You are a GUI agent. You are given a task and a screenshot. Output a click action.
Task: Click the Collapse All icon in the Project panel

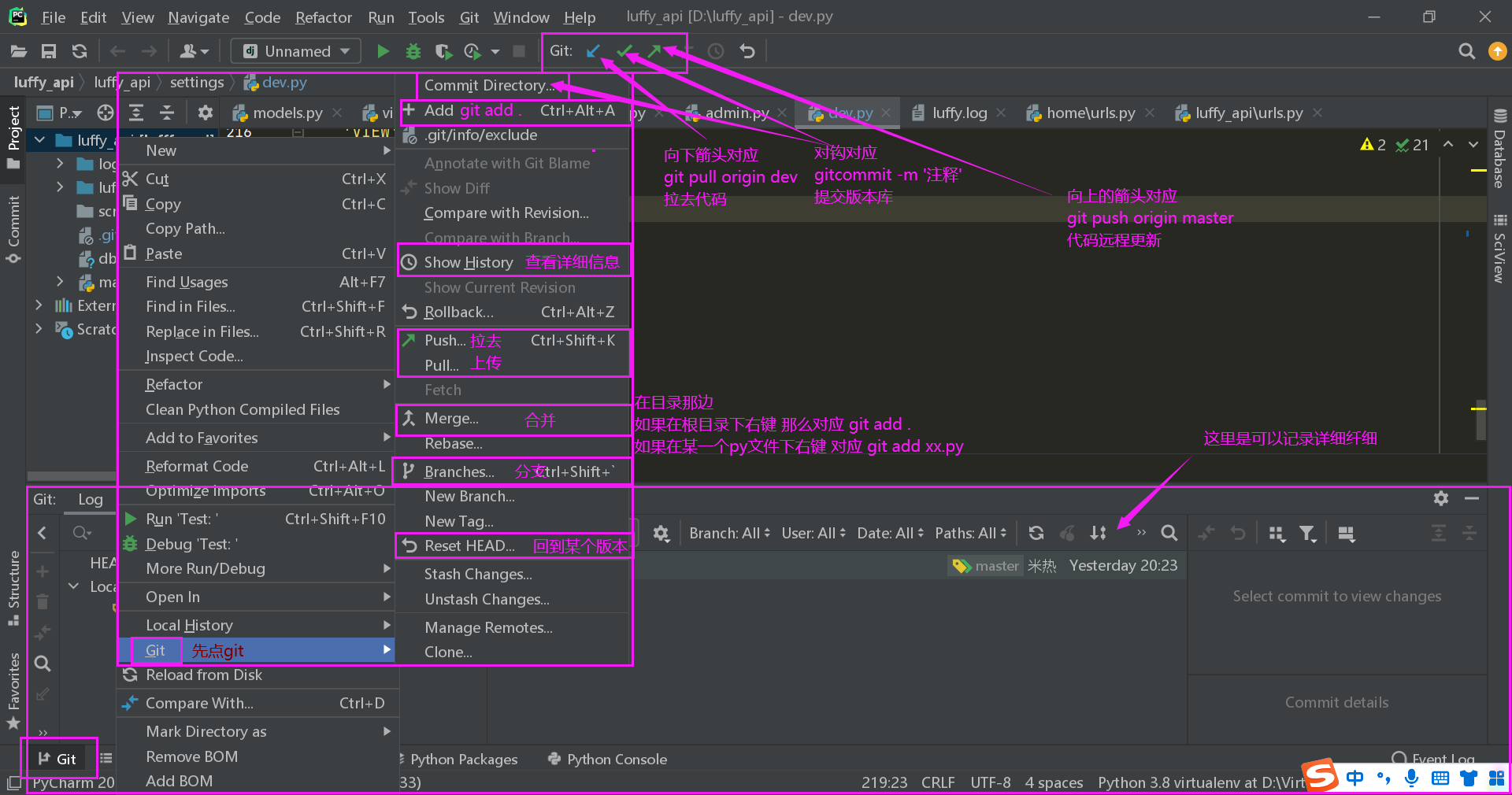[x=167, y=113]
